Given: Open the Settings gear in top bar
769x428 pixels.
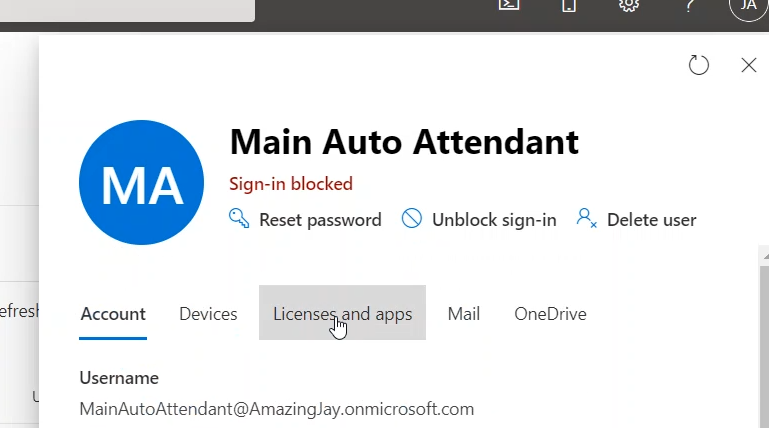Looking at the screenshot, I should 629,5.
